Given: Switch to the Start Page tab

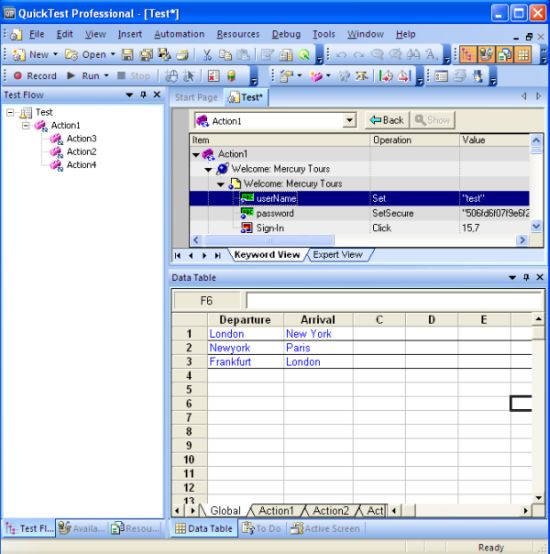Looking at the screenshot, I should [x=196, y=97].
